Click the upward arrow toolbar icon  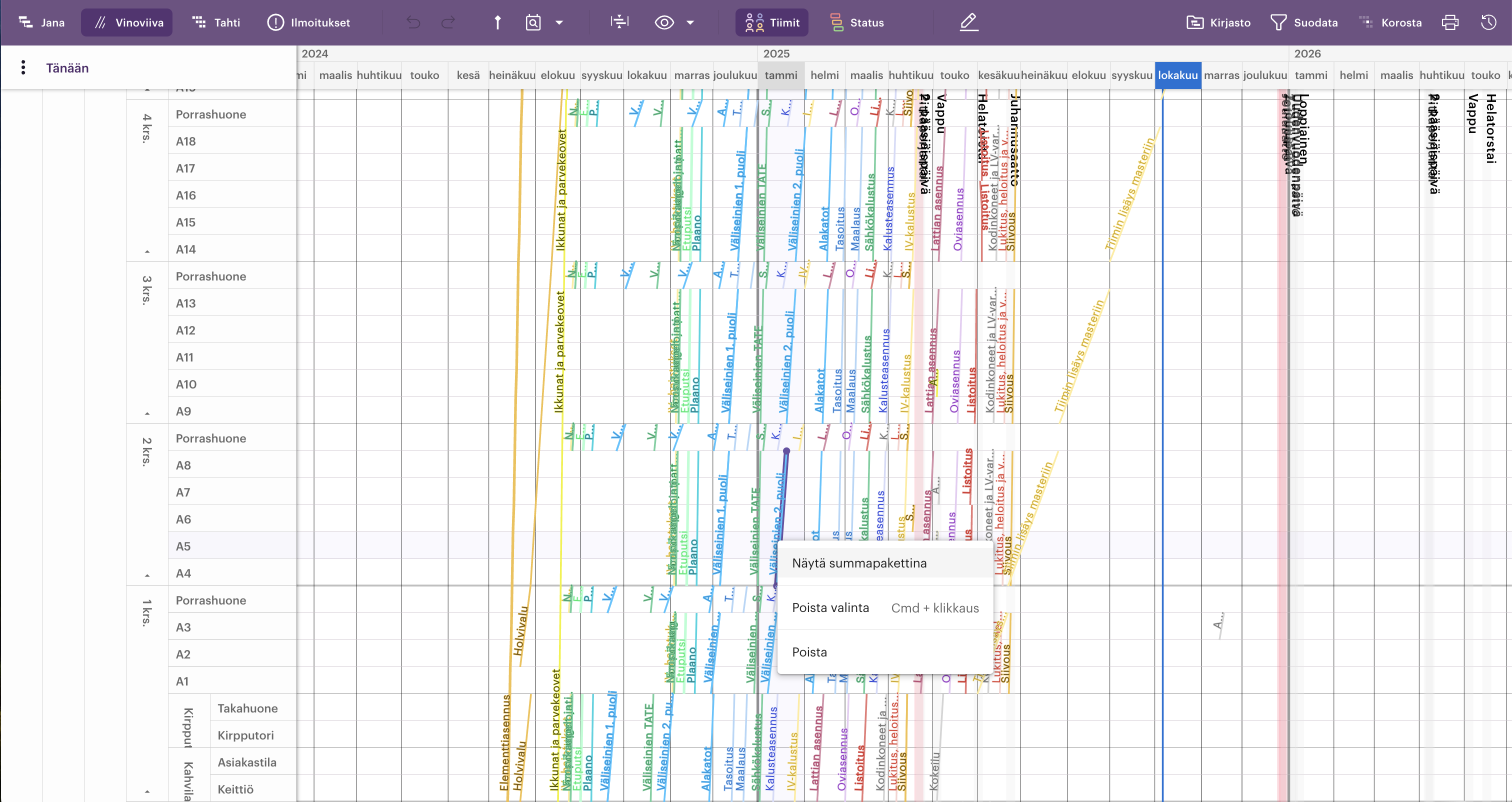point(497,22)
